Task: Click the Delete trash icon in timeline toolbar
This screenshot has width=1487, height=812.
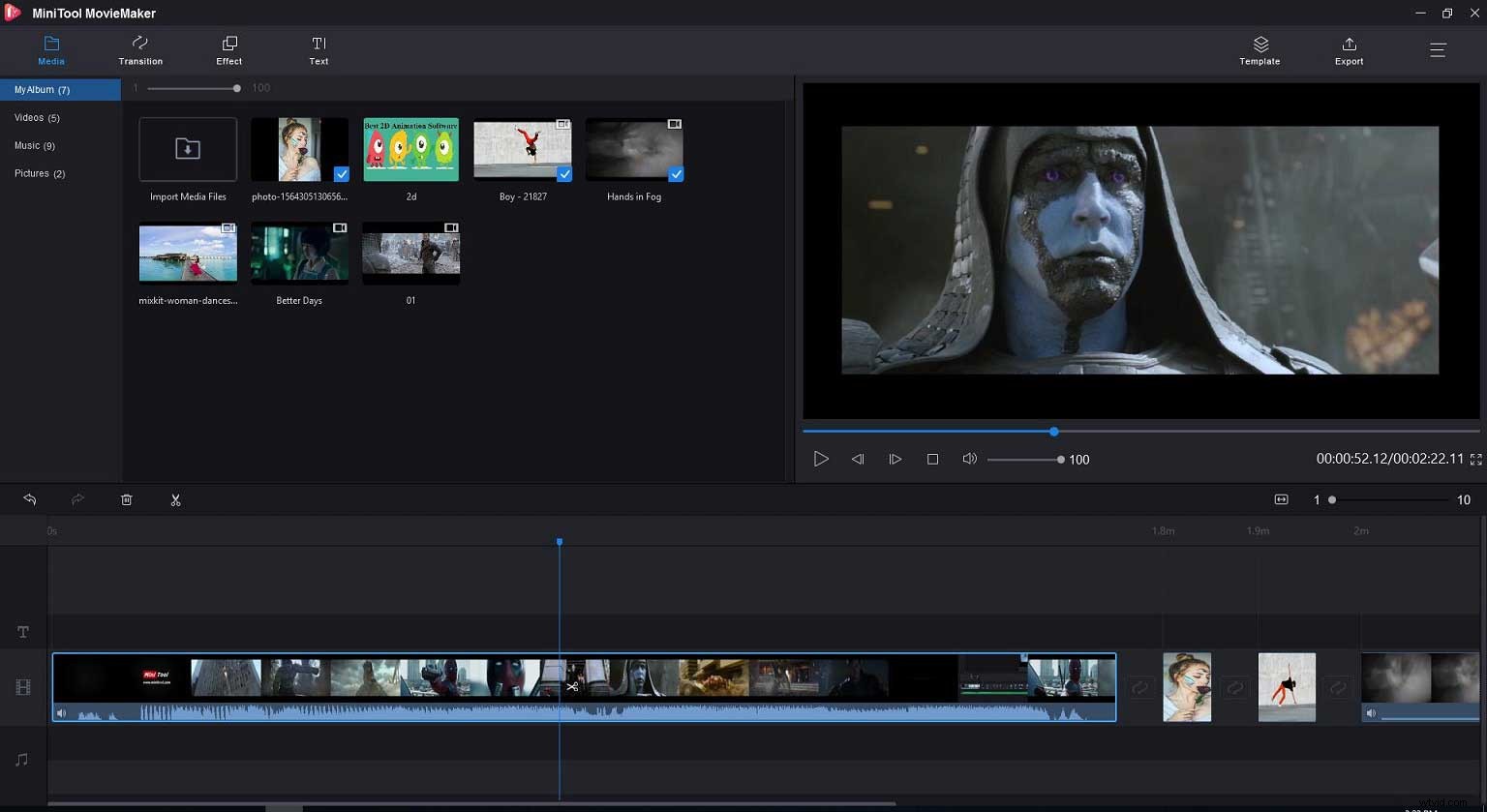Action: pyautogui.click(x=126, y=499)
